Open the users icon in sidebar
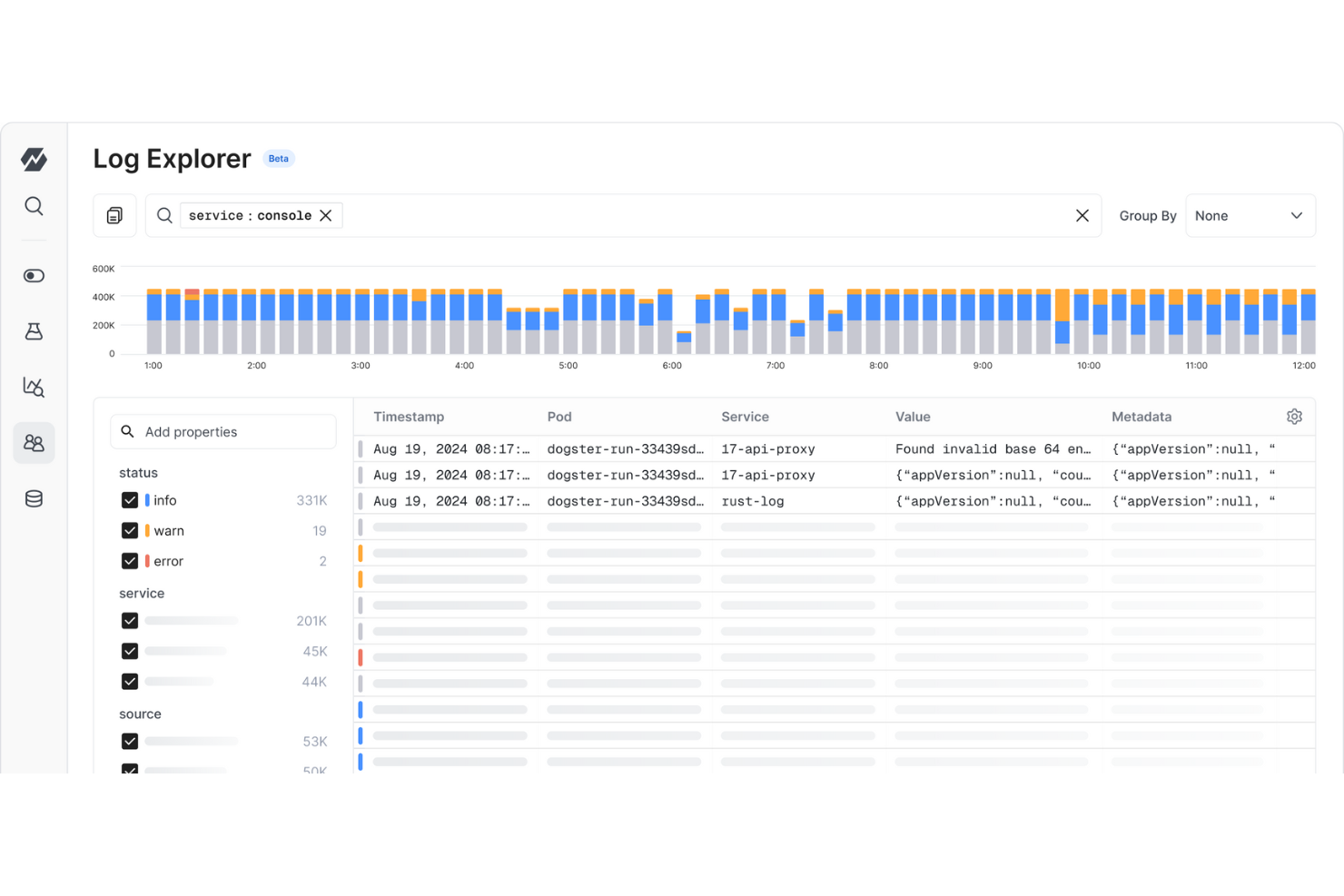This screenshot has height=896, width=1344. [x=34, y=443]
